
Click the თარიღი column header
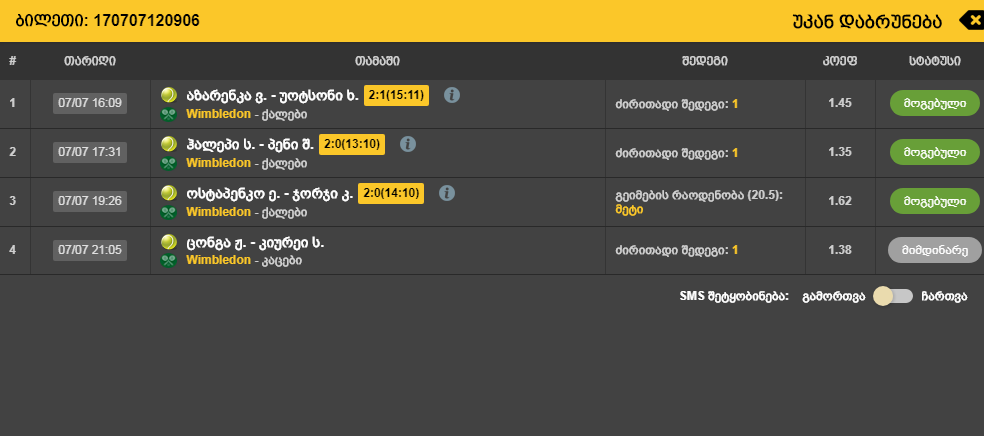click(90, 61)
